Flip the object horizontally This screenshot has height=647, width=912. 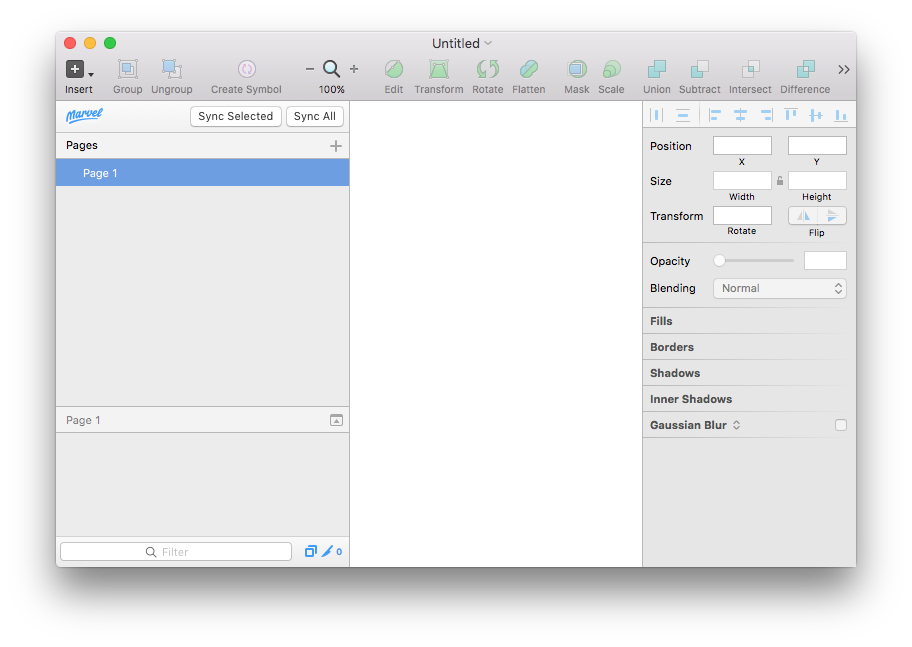(803, 216)
